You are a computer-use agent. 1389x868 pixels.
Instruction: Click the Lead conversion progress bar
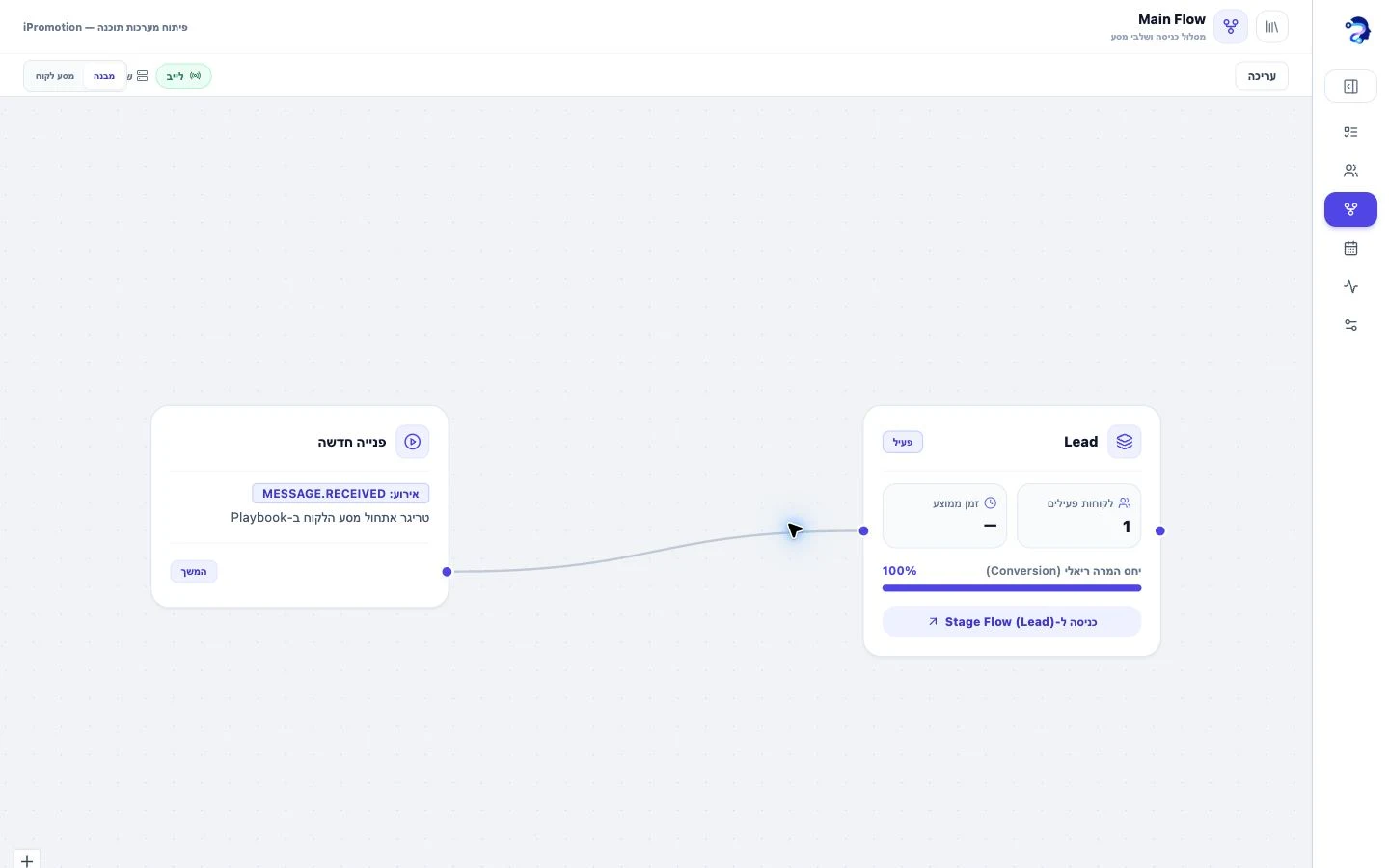[x=1012, y=588]
